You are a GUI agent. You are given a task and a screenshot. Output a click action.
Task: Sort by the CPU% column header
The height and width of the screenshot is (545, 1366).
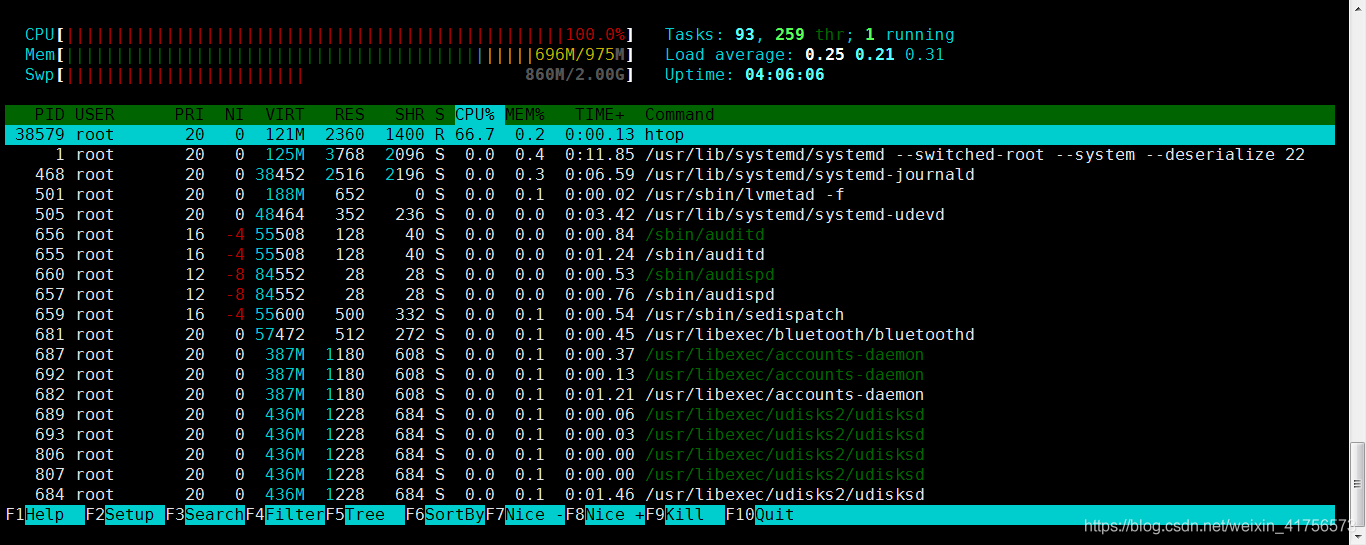click(x=475, y=115)
